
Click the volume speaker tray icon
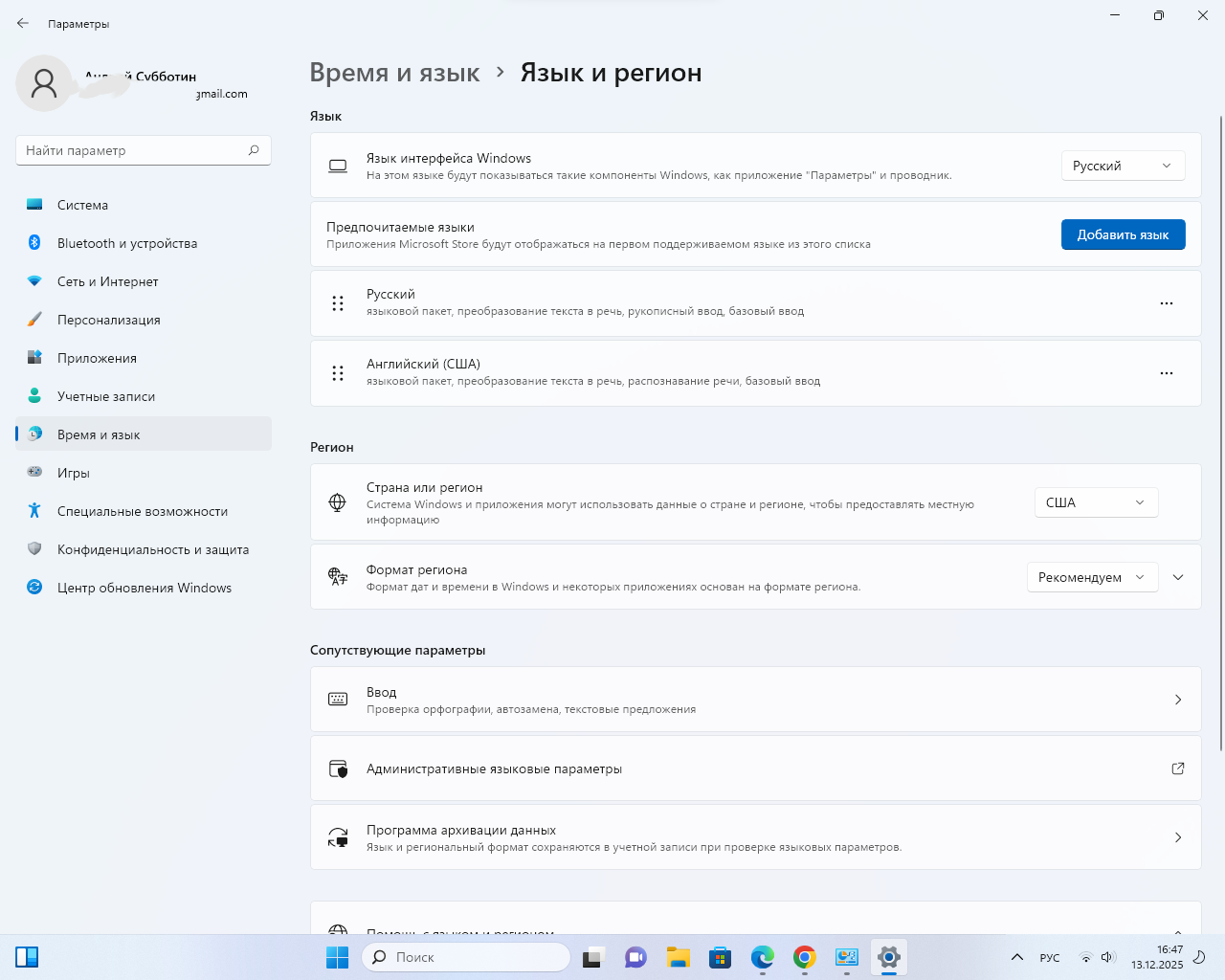(x=1107, y=957)
